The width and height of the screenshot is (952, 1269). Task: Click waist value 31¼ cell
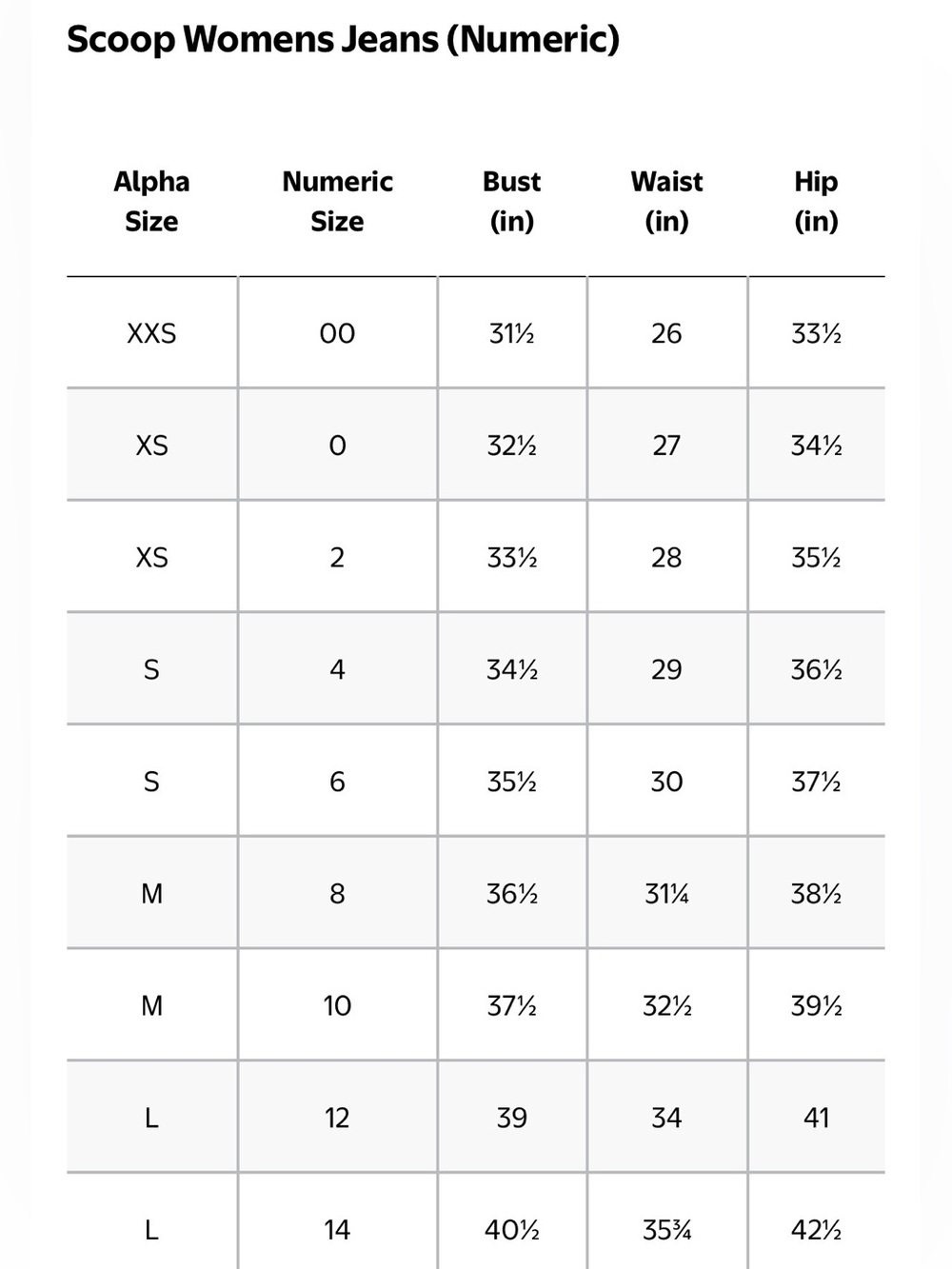pyautogui.click(x=666, y=893)
